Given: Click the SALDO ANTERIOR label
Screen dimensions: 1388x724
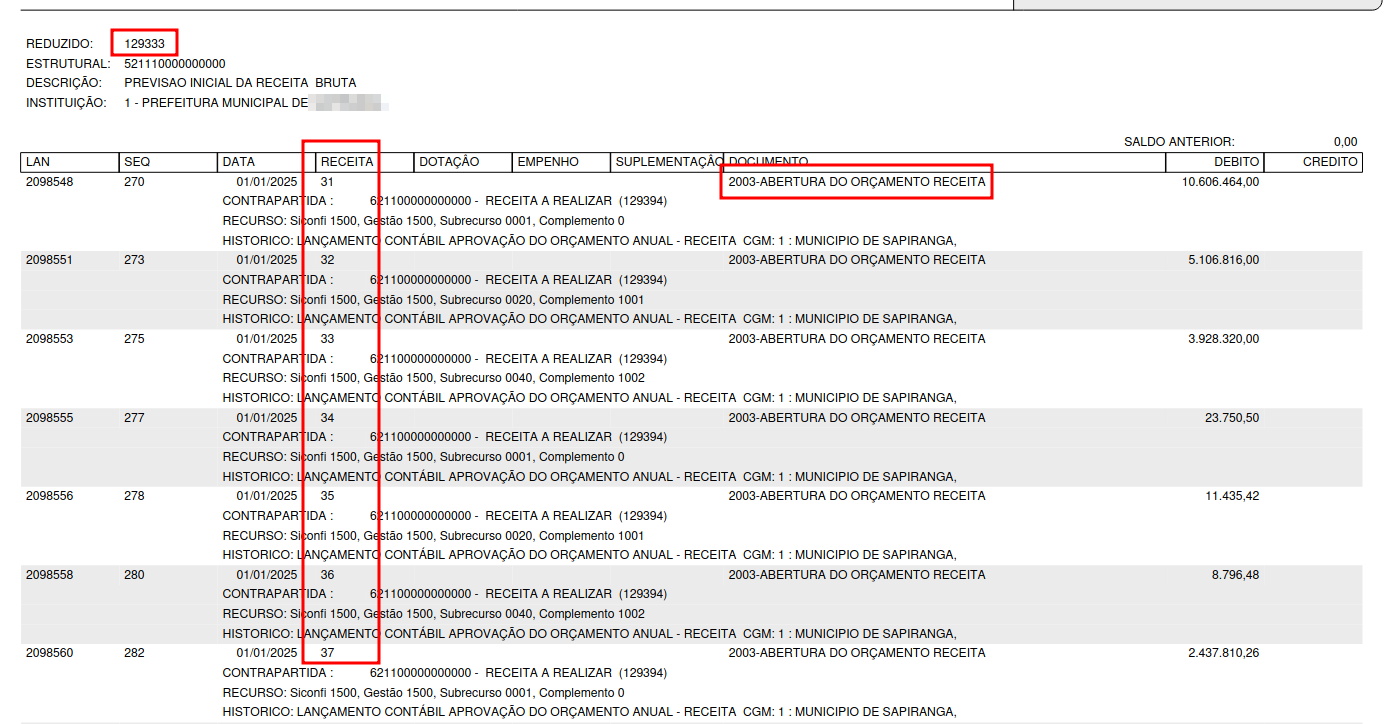Looking at the screenshot, I should click(1179, 142).
